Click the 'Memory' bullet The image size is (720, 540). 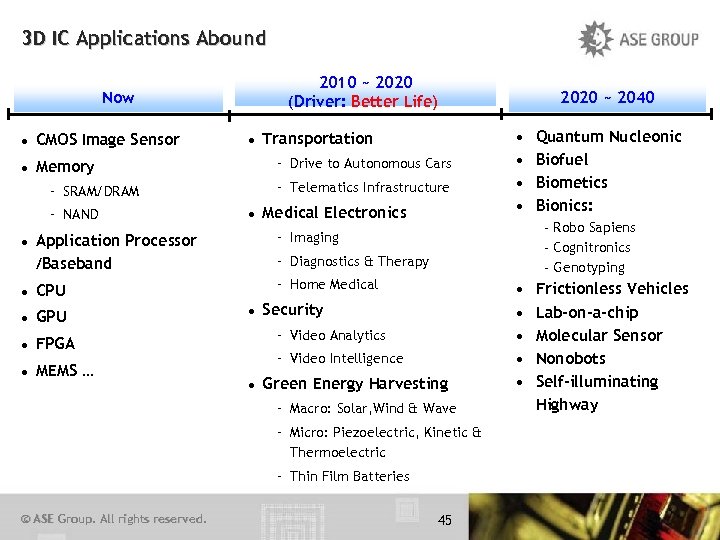(x=65, y=167)
